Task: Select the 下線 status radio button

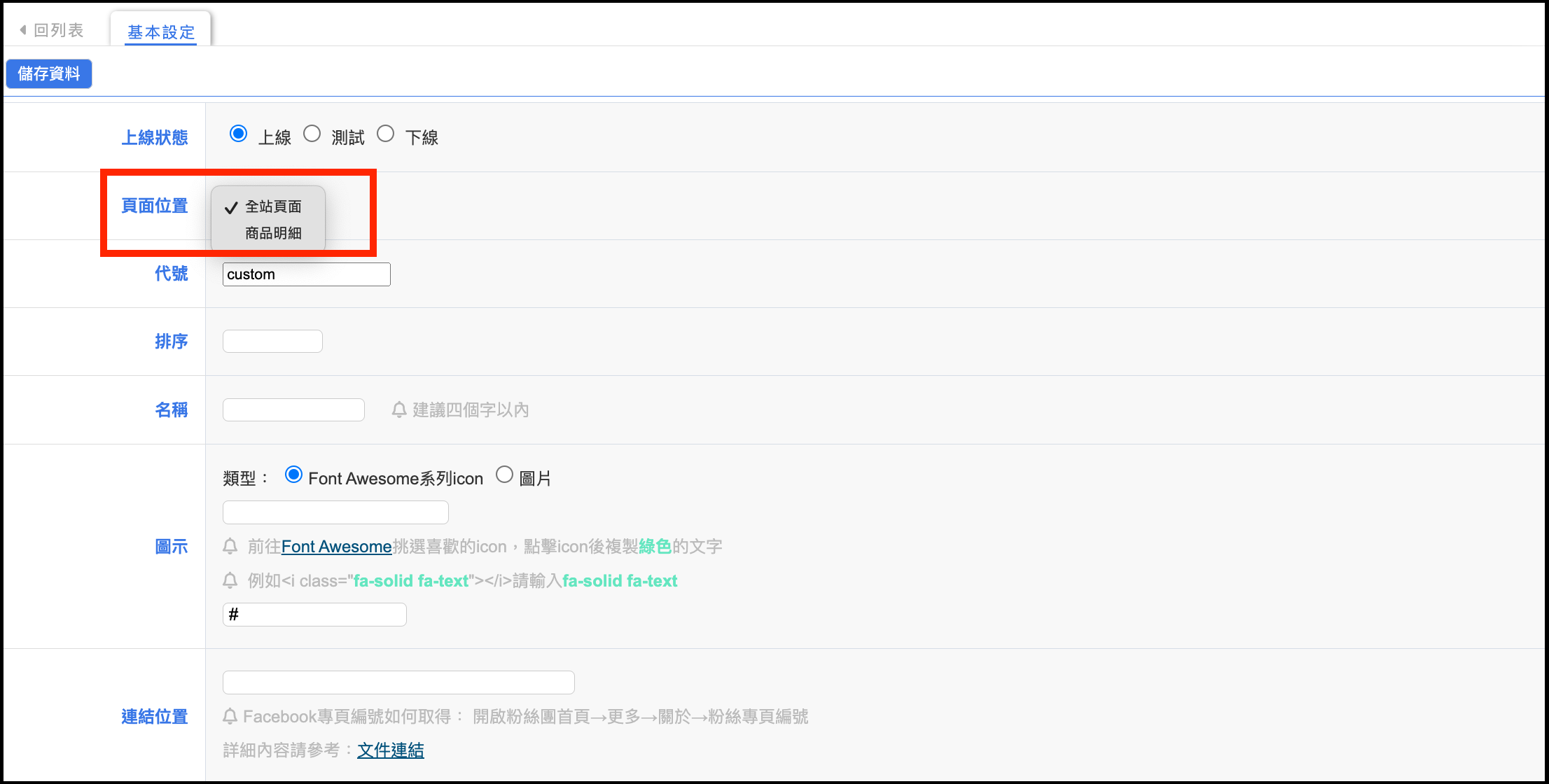Action: (386, 134)
